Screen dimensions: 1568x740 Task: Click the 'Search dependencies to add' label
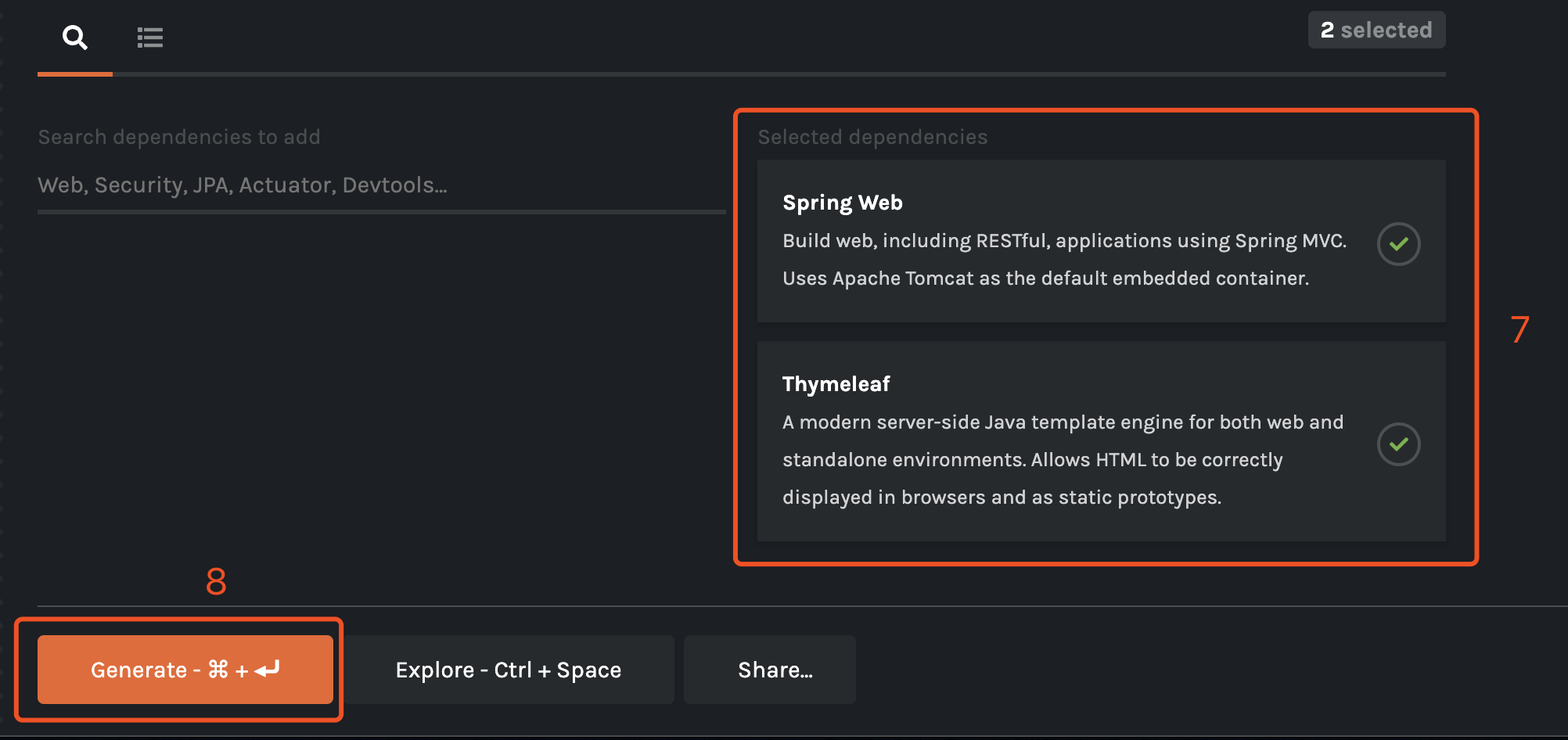179,137
